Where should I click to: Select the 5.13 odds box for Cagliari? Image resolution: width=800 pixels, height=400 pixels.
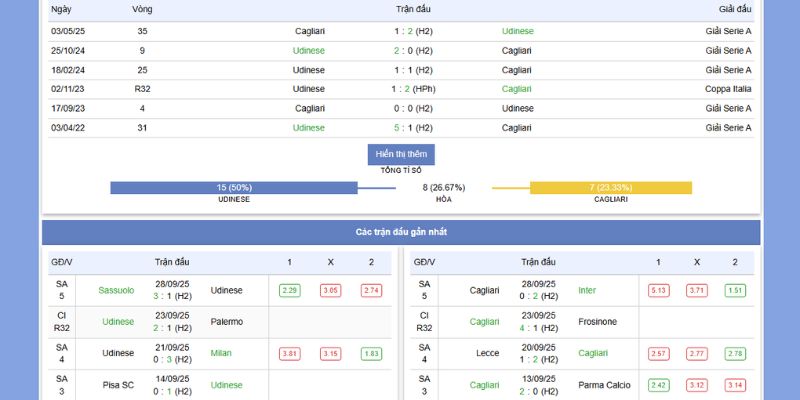click(x=658, y=290)
